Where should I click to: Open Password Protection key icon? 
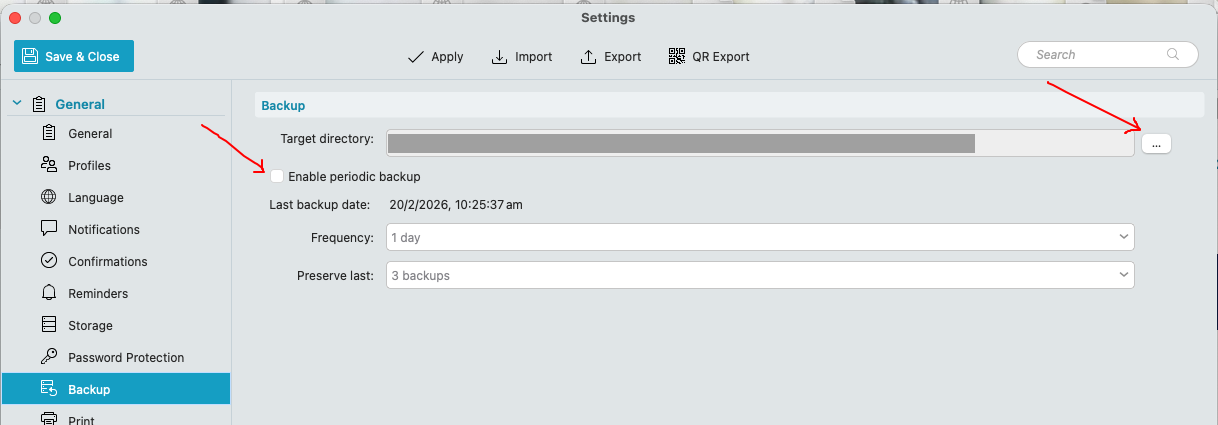pos(49,357)
